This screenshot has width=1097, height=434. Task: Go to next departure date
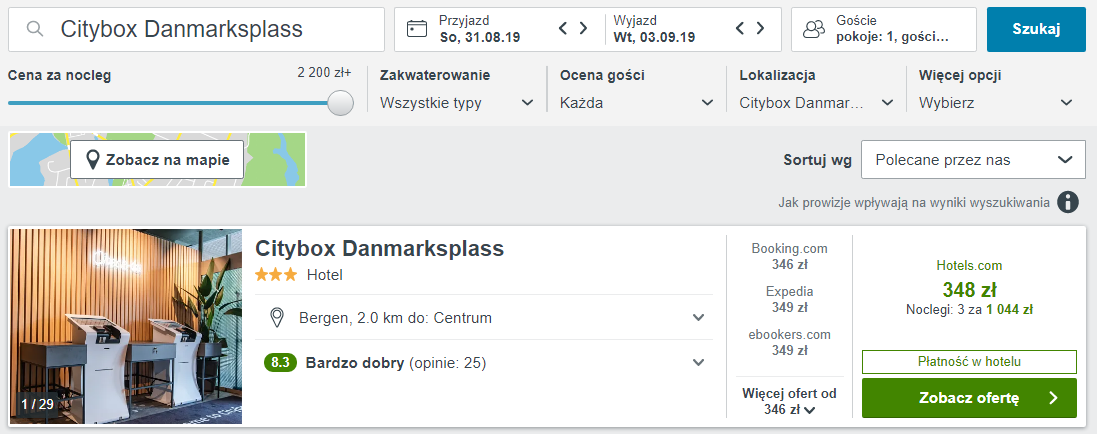[x=761, y=29]
